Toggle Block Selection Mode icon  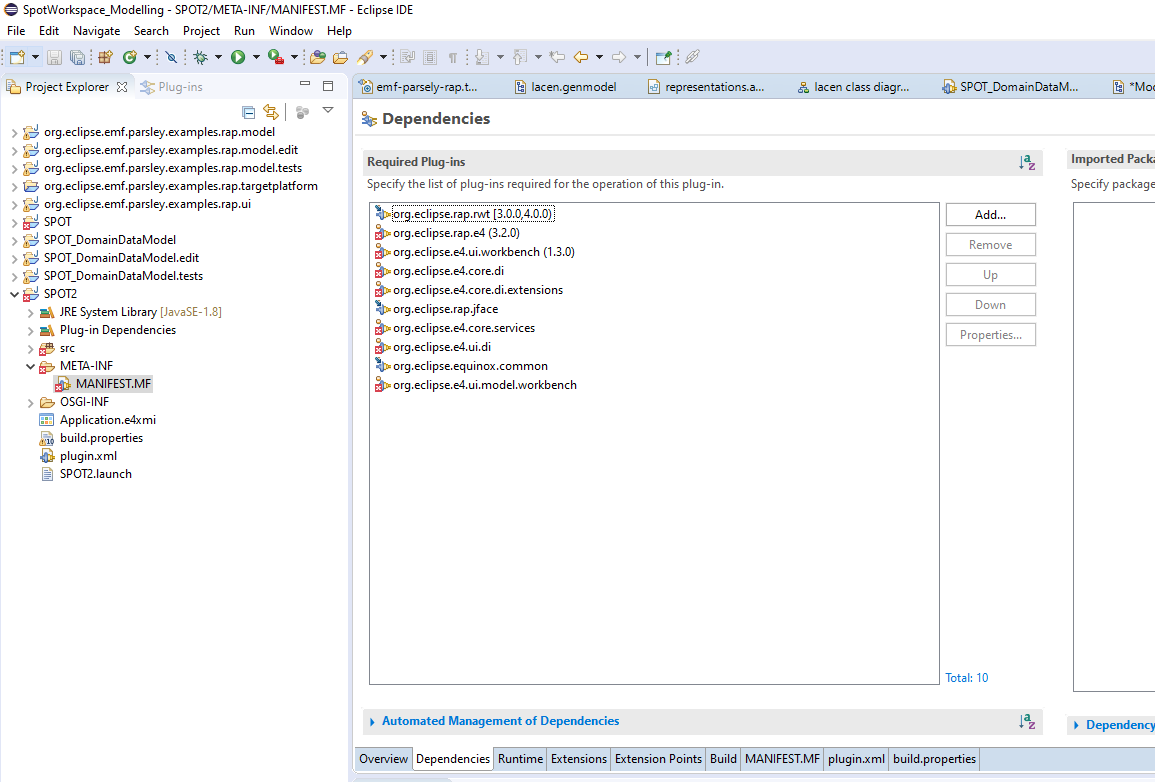click(430, 57)
